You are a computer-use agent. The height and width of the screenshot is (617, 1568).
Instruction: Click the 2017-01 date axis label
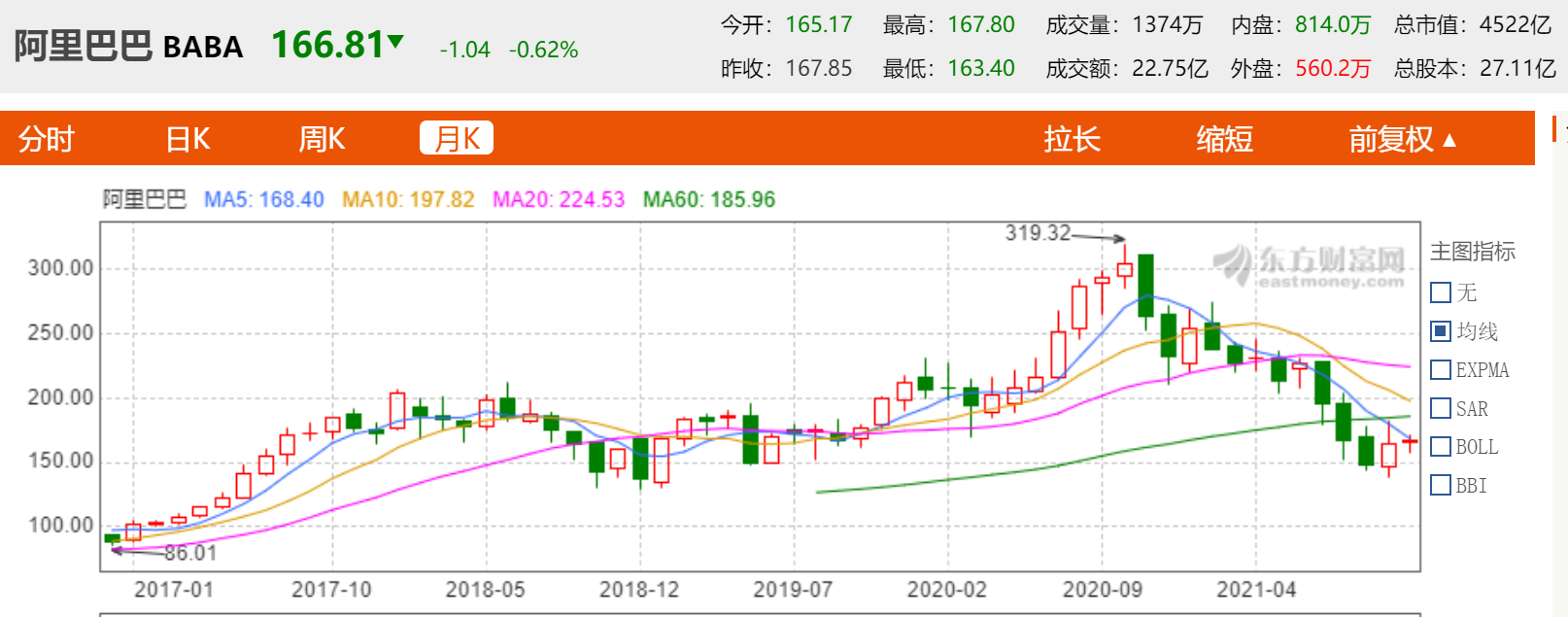tap(173, 590)
